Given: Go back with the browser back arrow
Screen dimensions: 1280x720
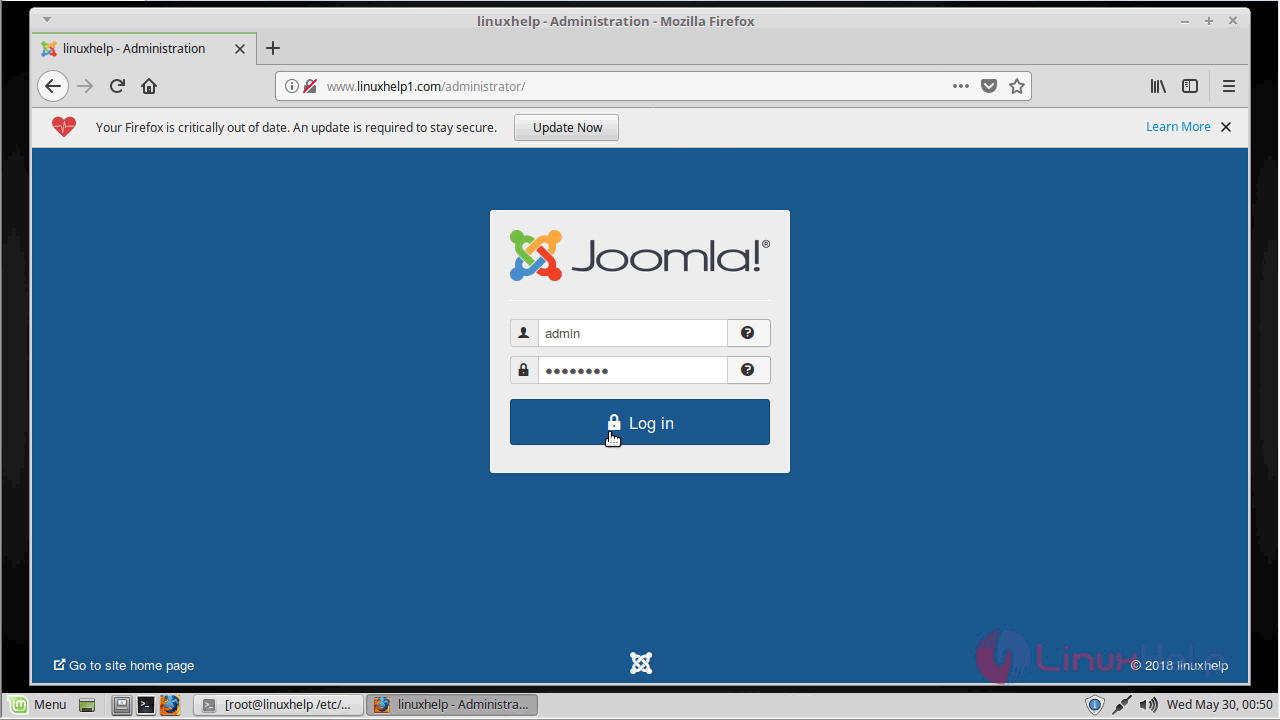Looking at the screenshot, I should (x=53, y=86).
